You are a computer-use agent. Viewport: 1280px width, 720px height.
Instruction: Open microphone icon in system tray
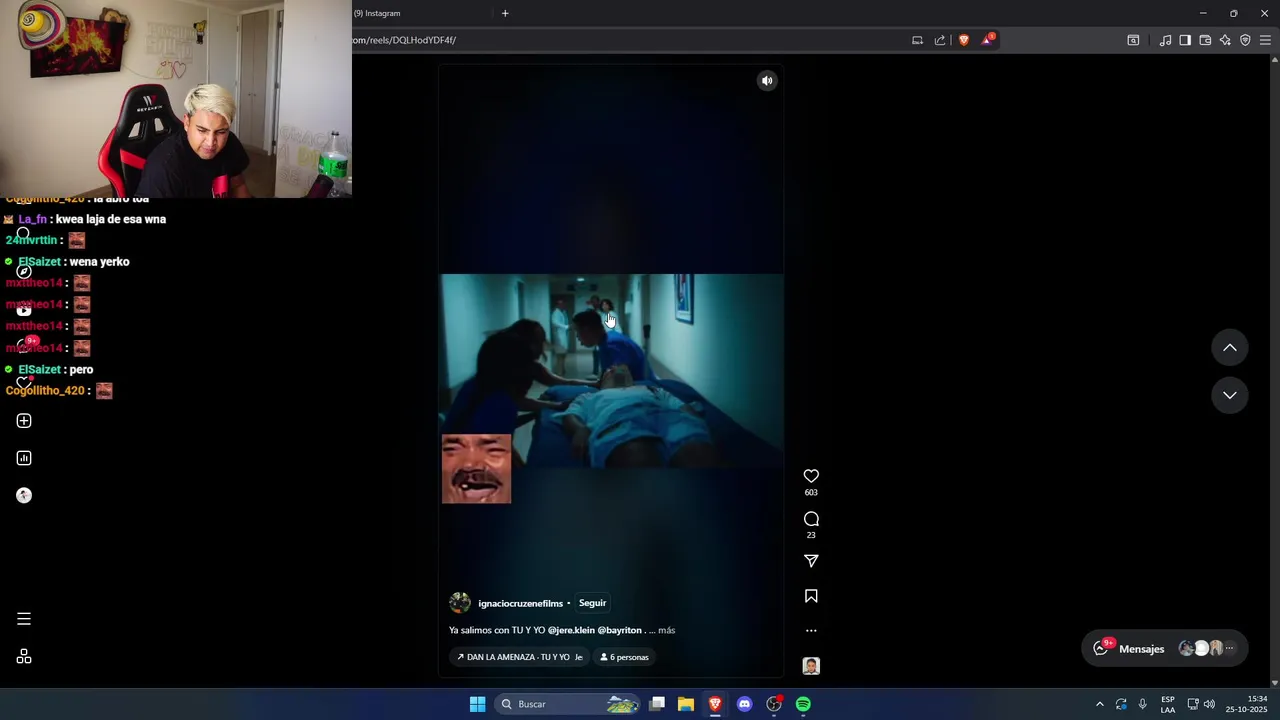pos(1143,704)
